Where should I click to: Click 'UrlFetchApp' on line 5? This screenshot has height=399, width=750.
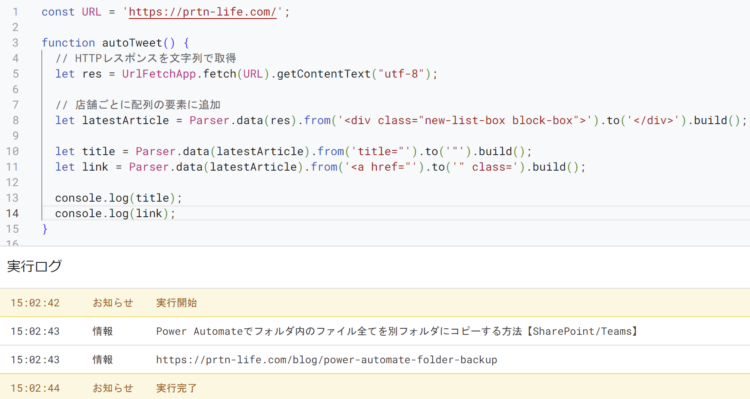(x=159, y=74)
